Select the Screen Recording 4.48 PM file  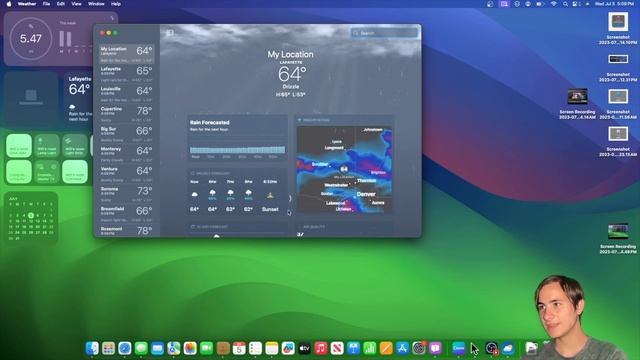[618, 238]
